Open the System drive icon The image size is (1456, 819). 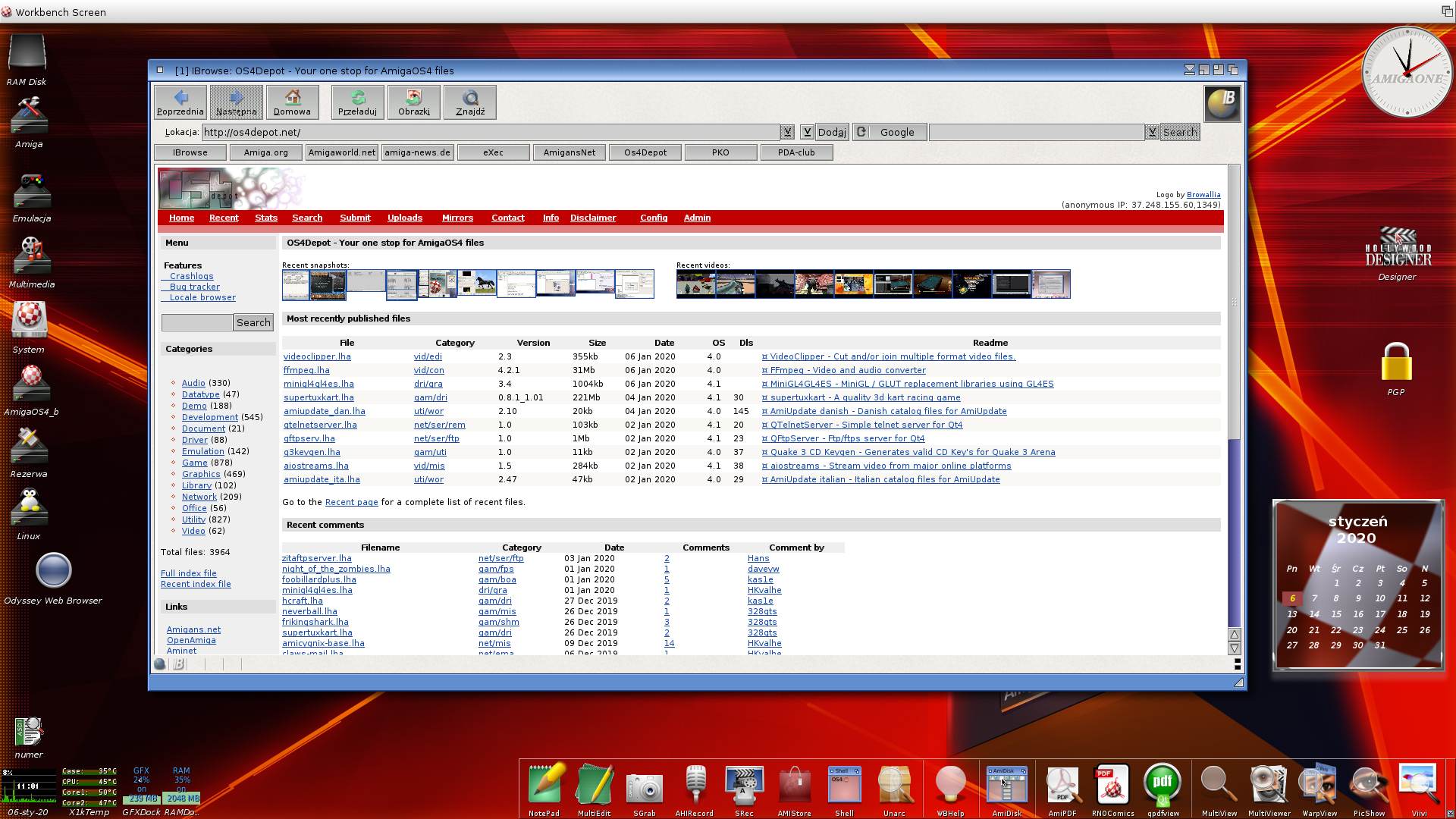[29, 328]
